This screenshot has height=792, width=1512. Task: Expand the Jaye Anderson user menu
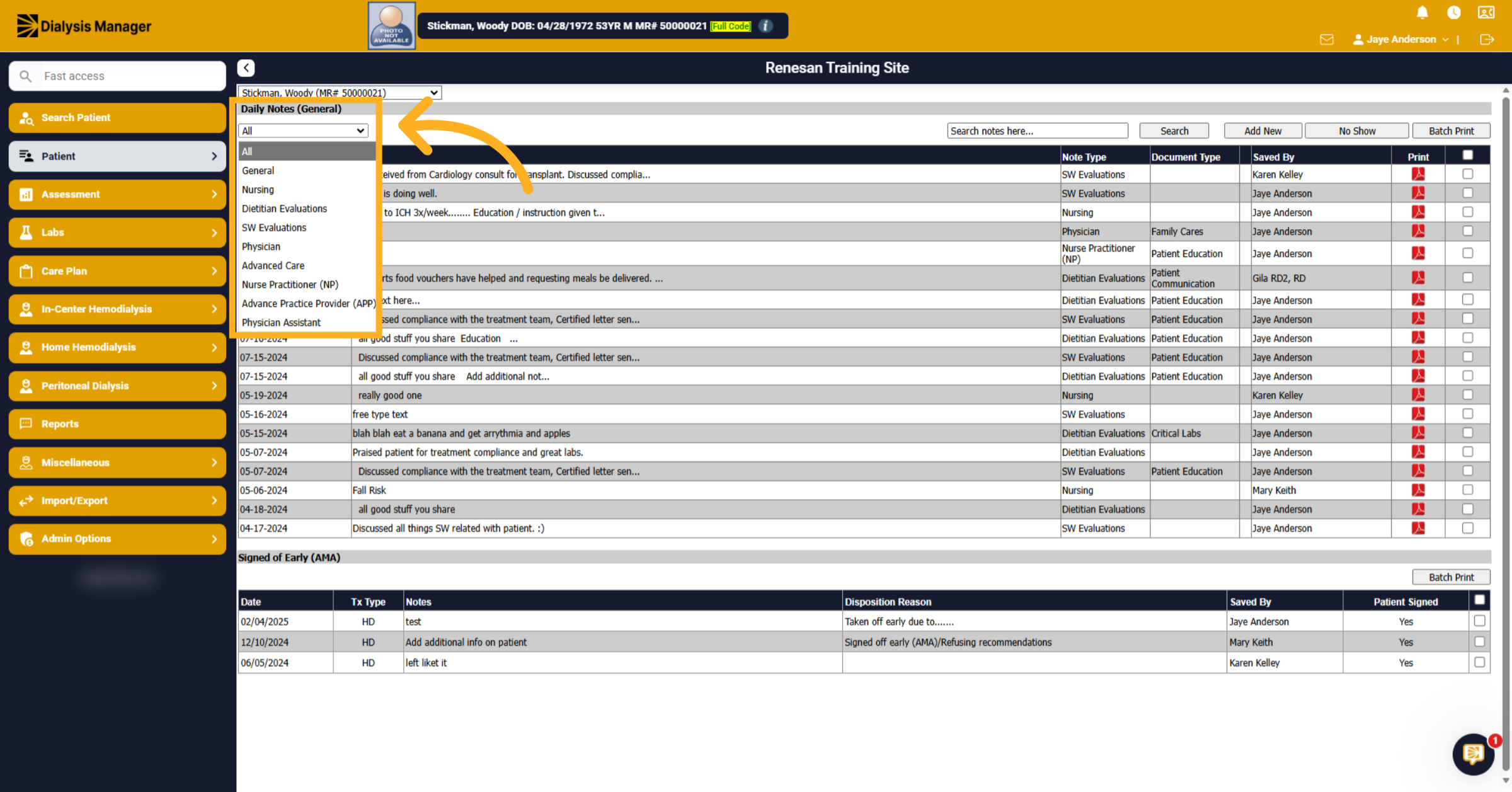pyautogui.click(x=1400, y=39)
